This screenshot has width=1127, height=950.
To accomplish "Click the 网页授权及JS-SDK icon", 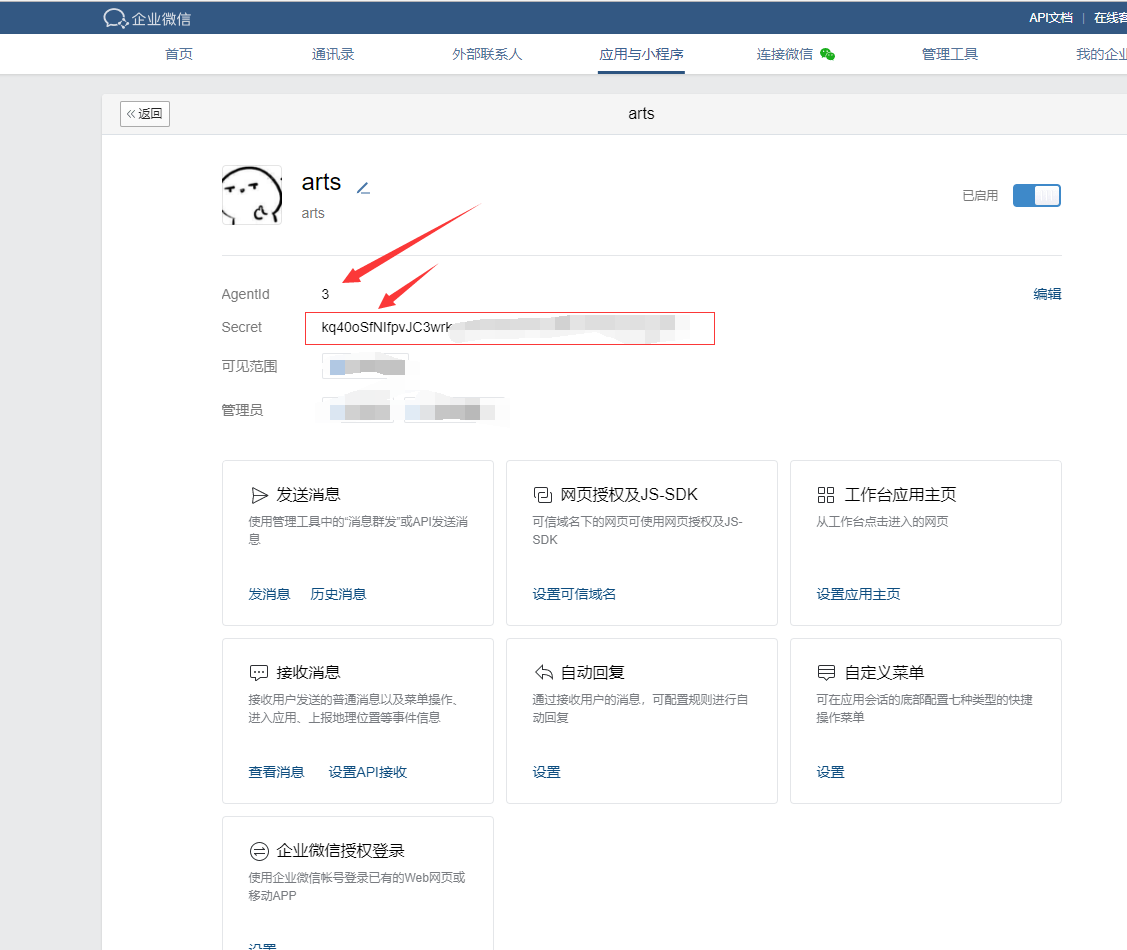I will (543, 494).
